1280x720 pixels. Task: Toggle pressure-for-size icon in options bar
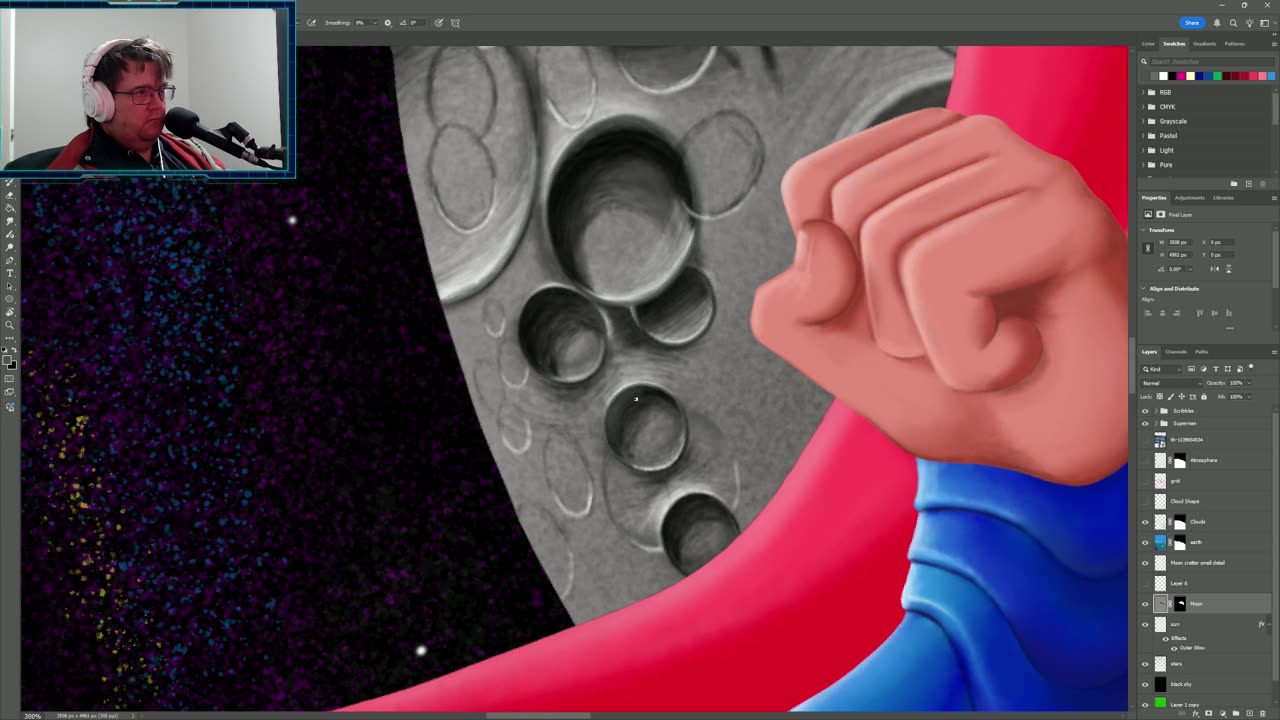tap(439, 23)
